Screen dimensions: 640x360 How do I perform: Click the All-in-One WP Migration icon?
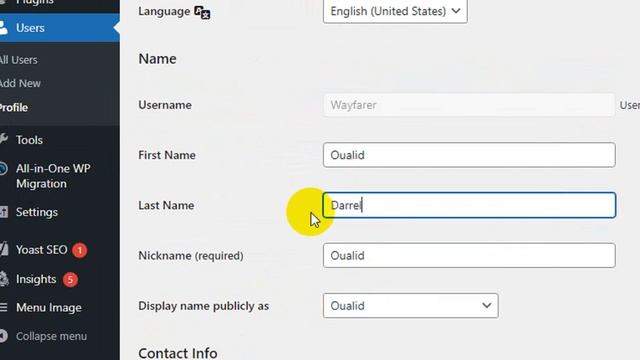pyautogui.click(x=3, y=169)
